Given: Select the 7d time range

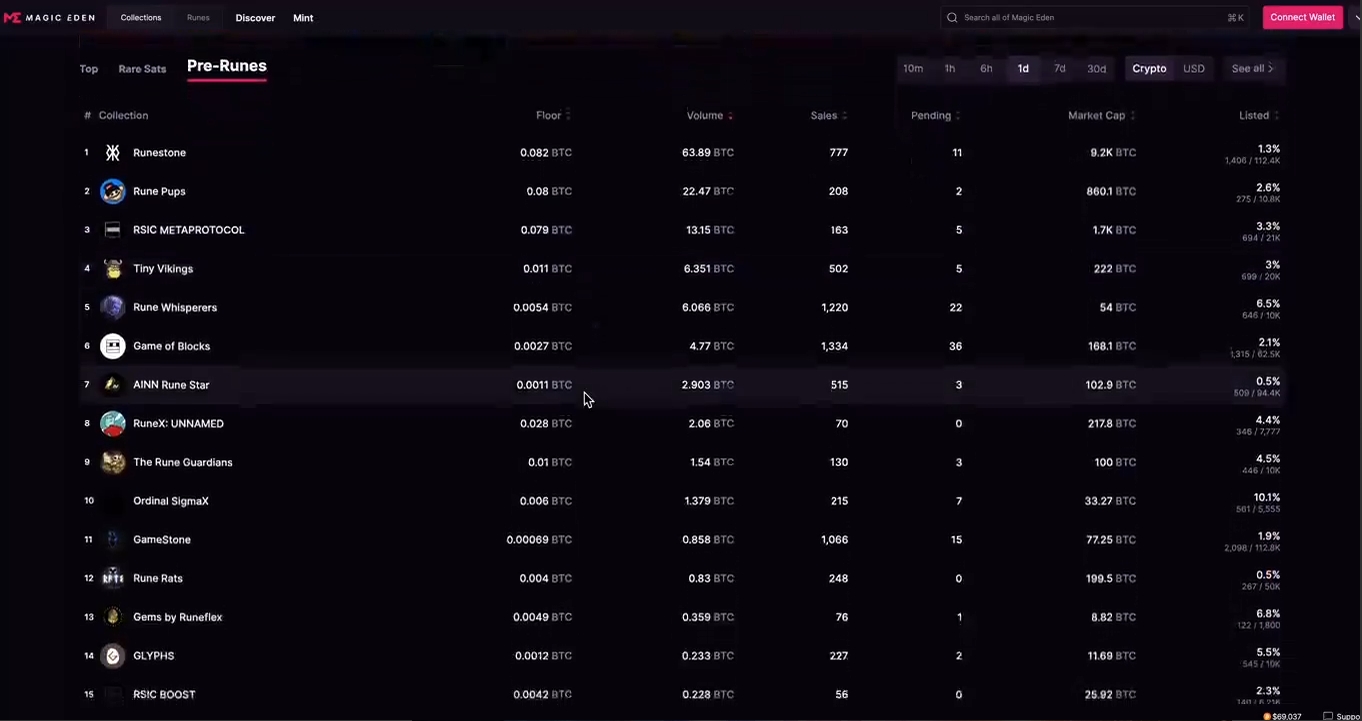Looking at the screenshot, I should pyautogui.click(x=1060, y=69).
